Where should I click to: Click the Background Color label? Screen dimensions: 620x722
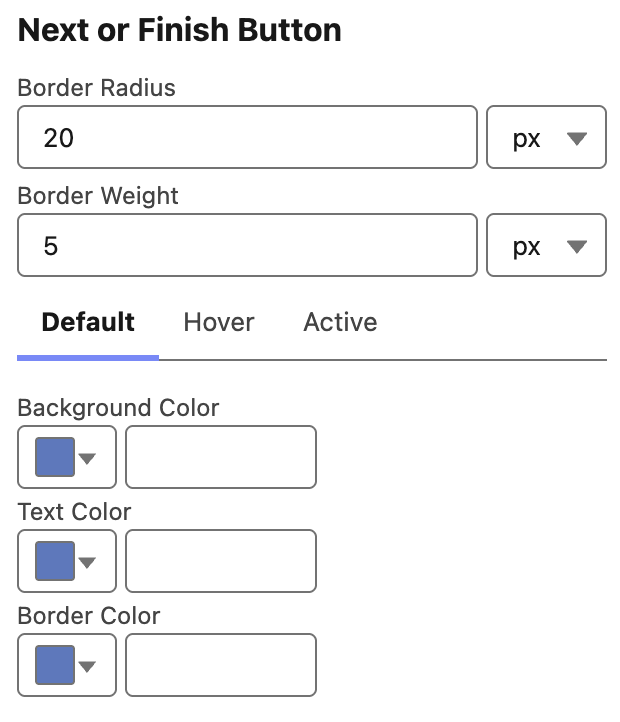click(118, 408)
